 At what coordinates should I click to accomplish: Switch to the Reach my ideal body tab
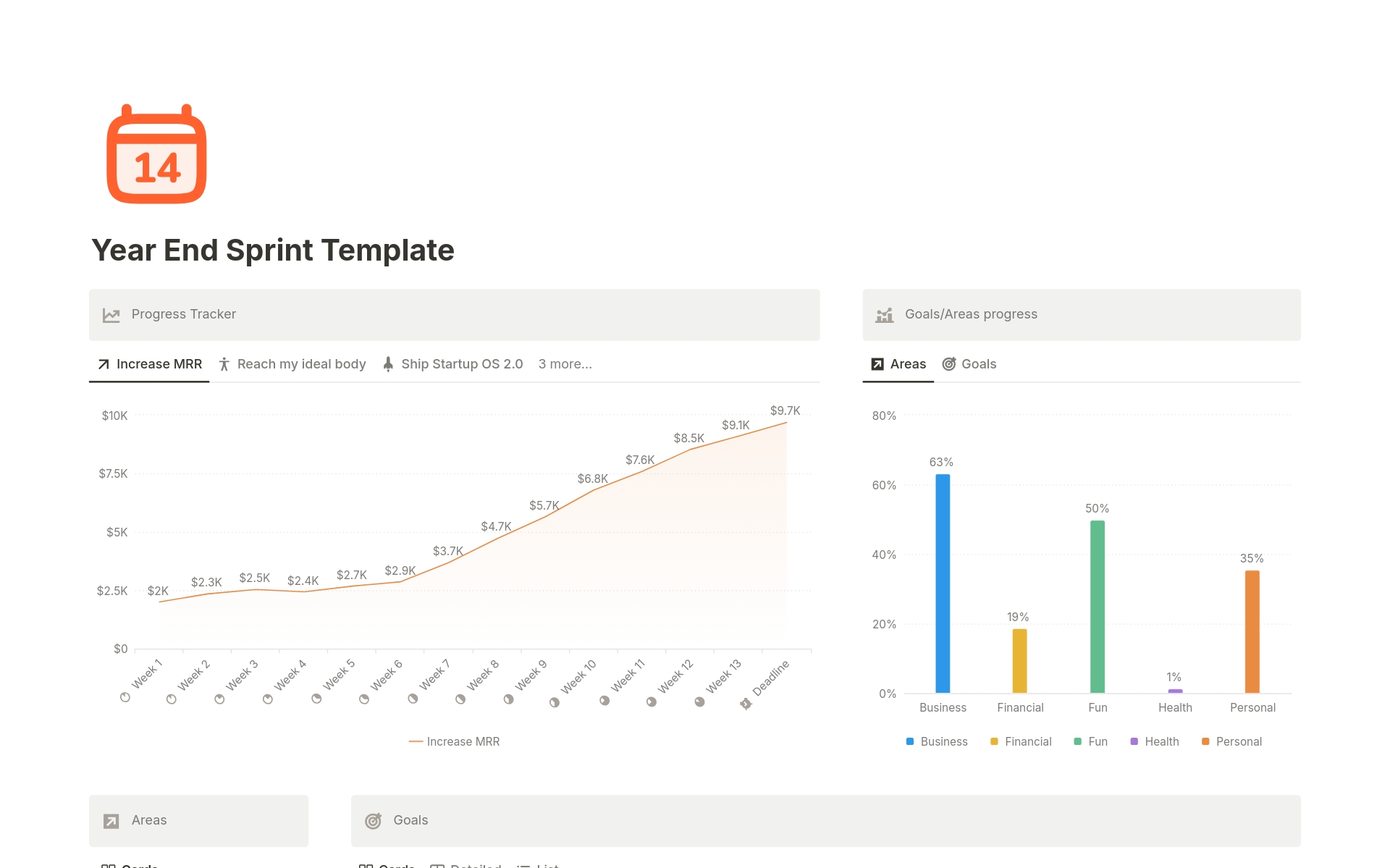point(301,364)
